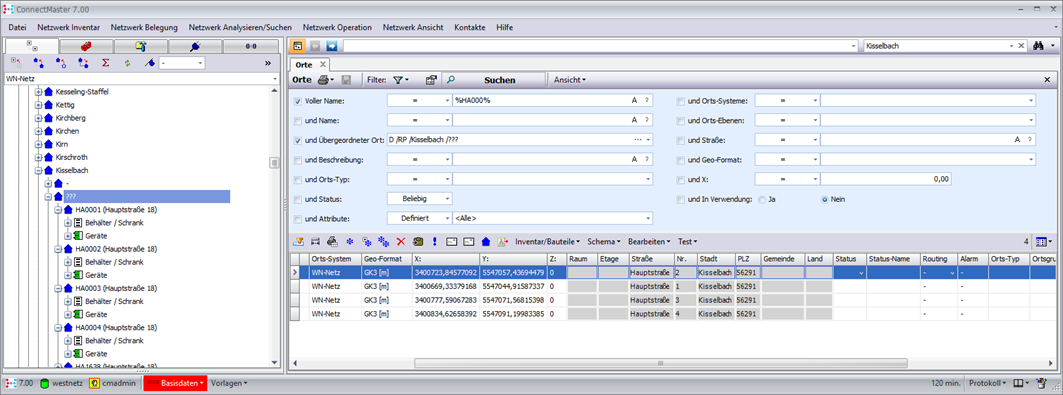Click the Suchen button
The height and width of the screenshot is (395, 1063).
494,80
